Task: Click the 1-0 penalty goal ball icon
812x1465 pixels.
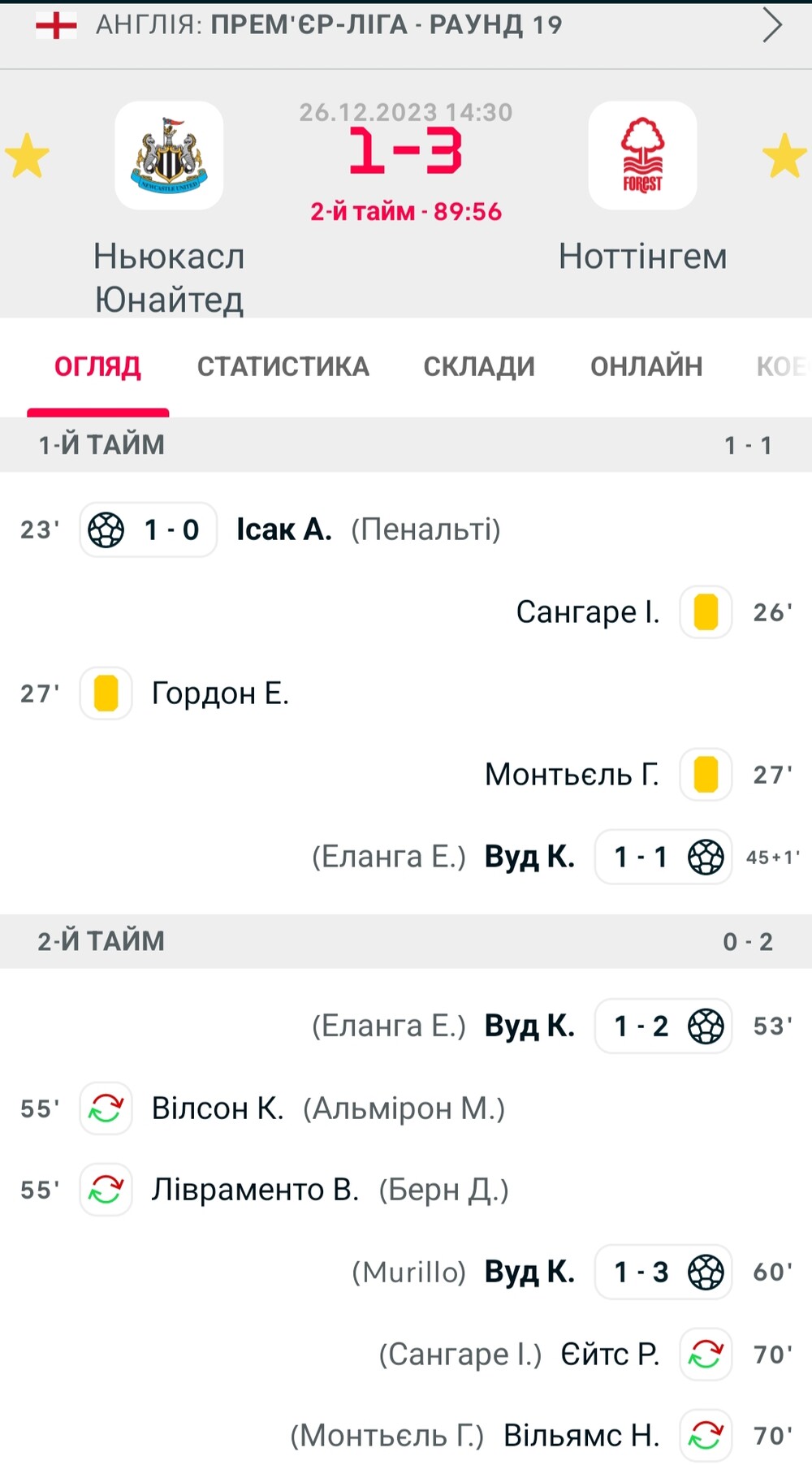Action: [x=106, y=530]
